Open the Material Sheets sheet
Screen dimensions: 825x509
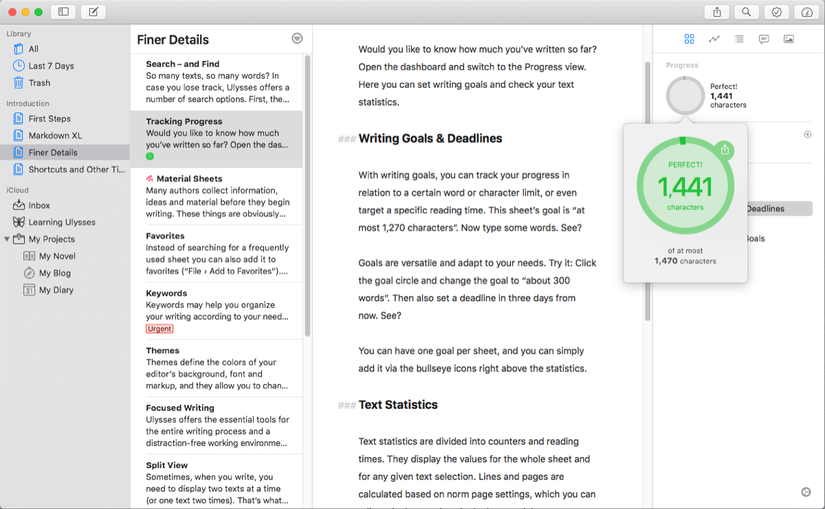pos(217,196)
